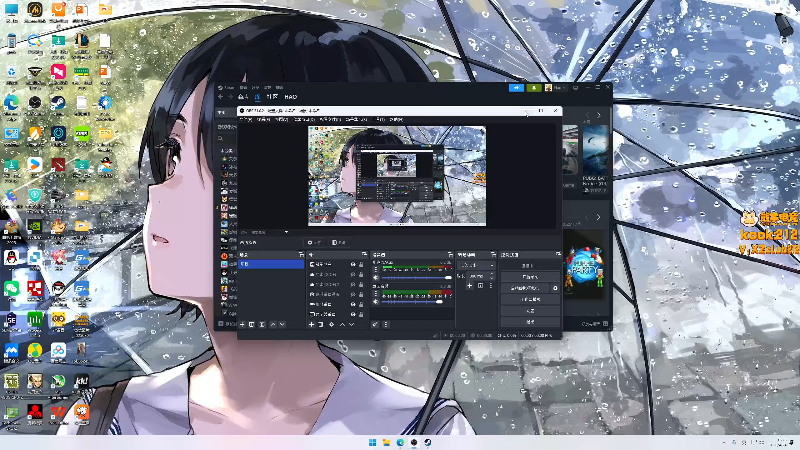This screenshot has height=450, width=800.
Task: Toggle lock on the second source
Action: pos(361,274)
